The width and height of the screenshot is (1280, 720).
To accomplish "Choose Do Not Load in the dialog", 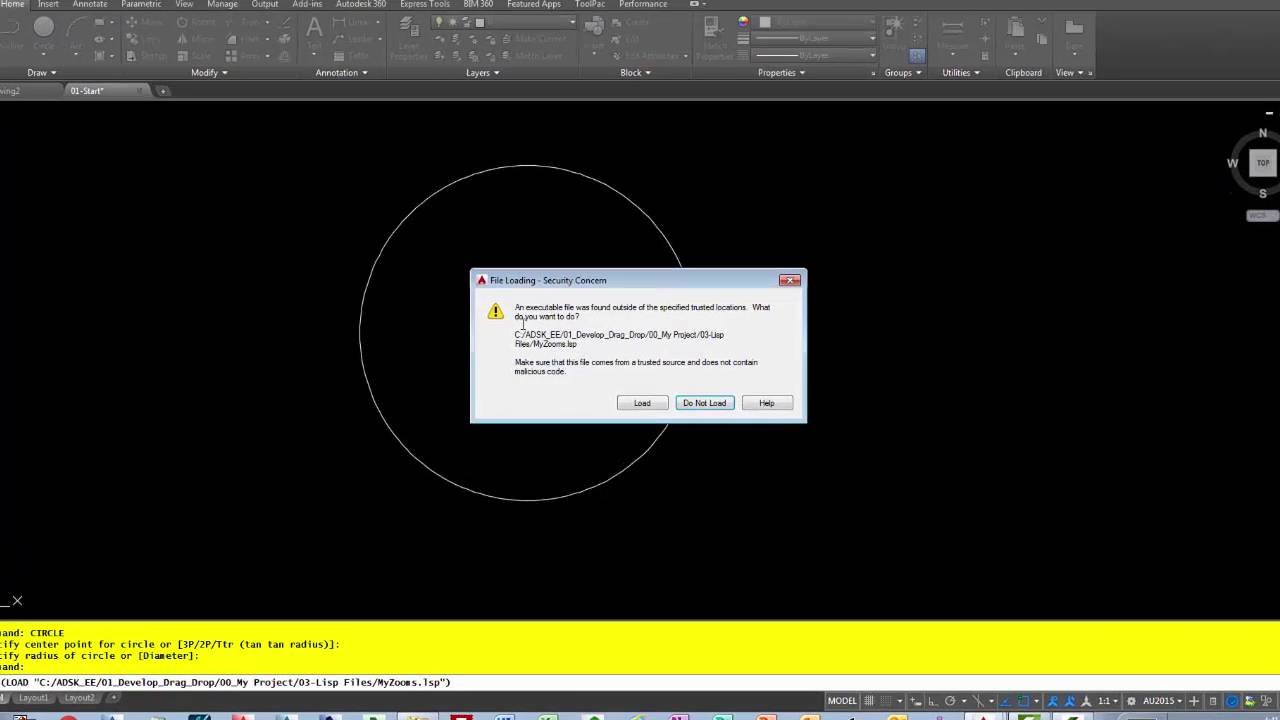I will click(705, 403).
